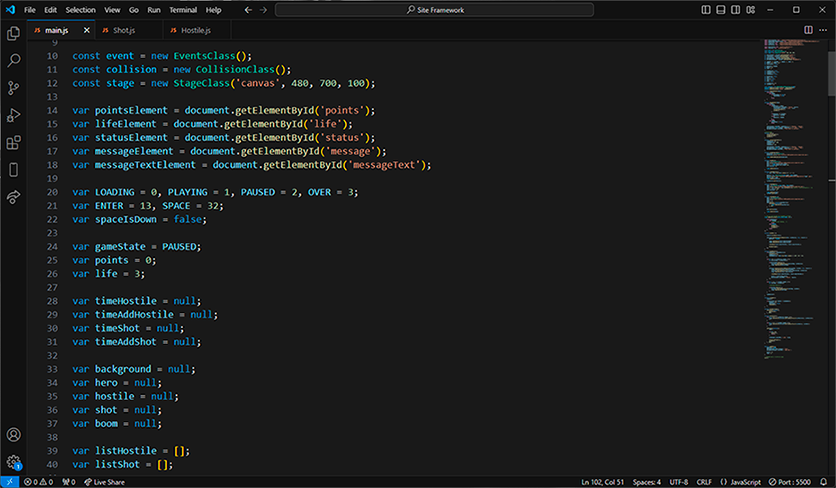Screen dimensions: 836x488
Task: Click the notifications bell in status bar
Action: click(x=824, y=481)
